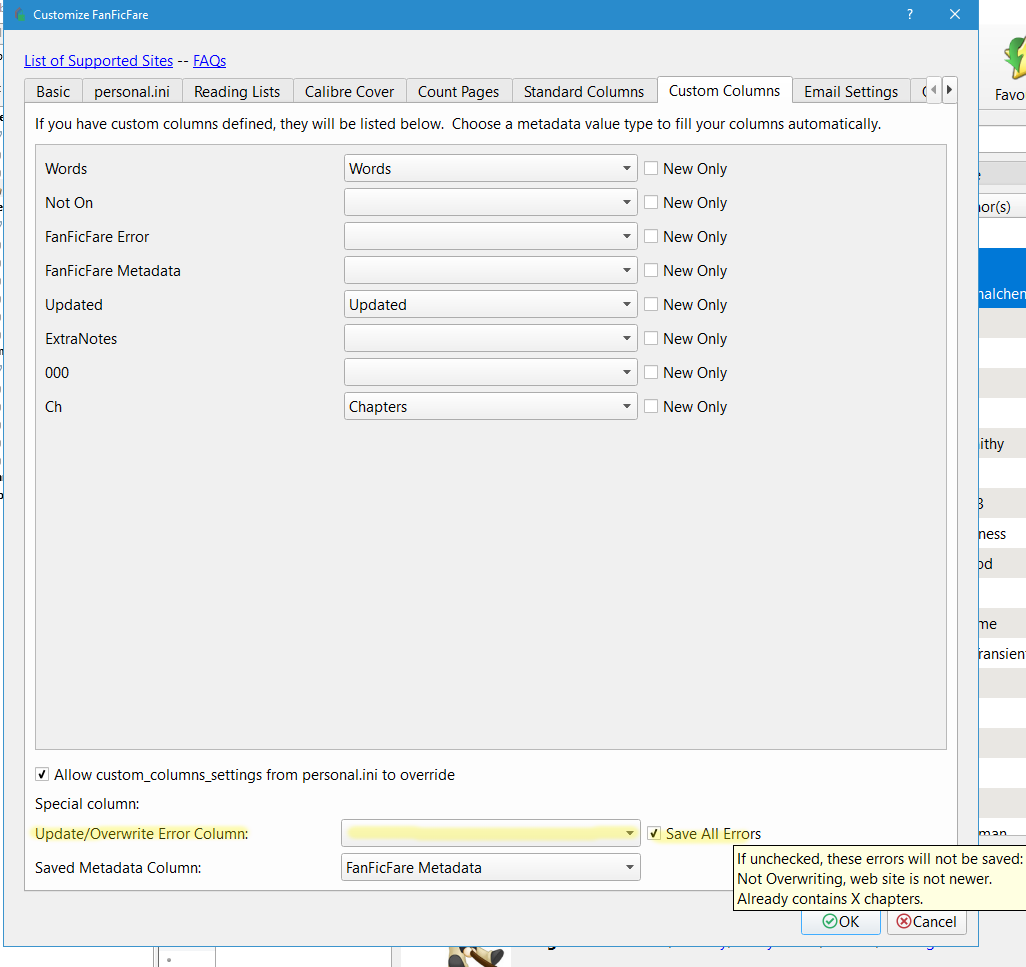Click the FanFicFare icon in the title bar
Screen dimensions: 1026x967
[x=20, y=14]
